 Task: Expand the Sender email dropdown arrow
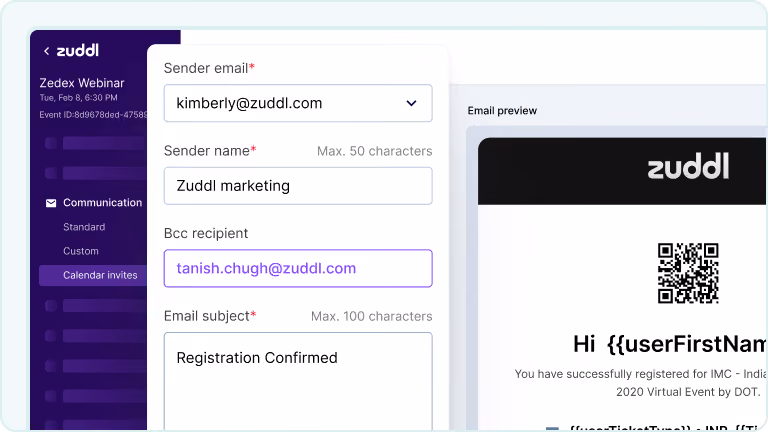411,103
